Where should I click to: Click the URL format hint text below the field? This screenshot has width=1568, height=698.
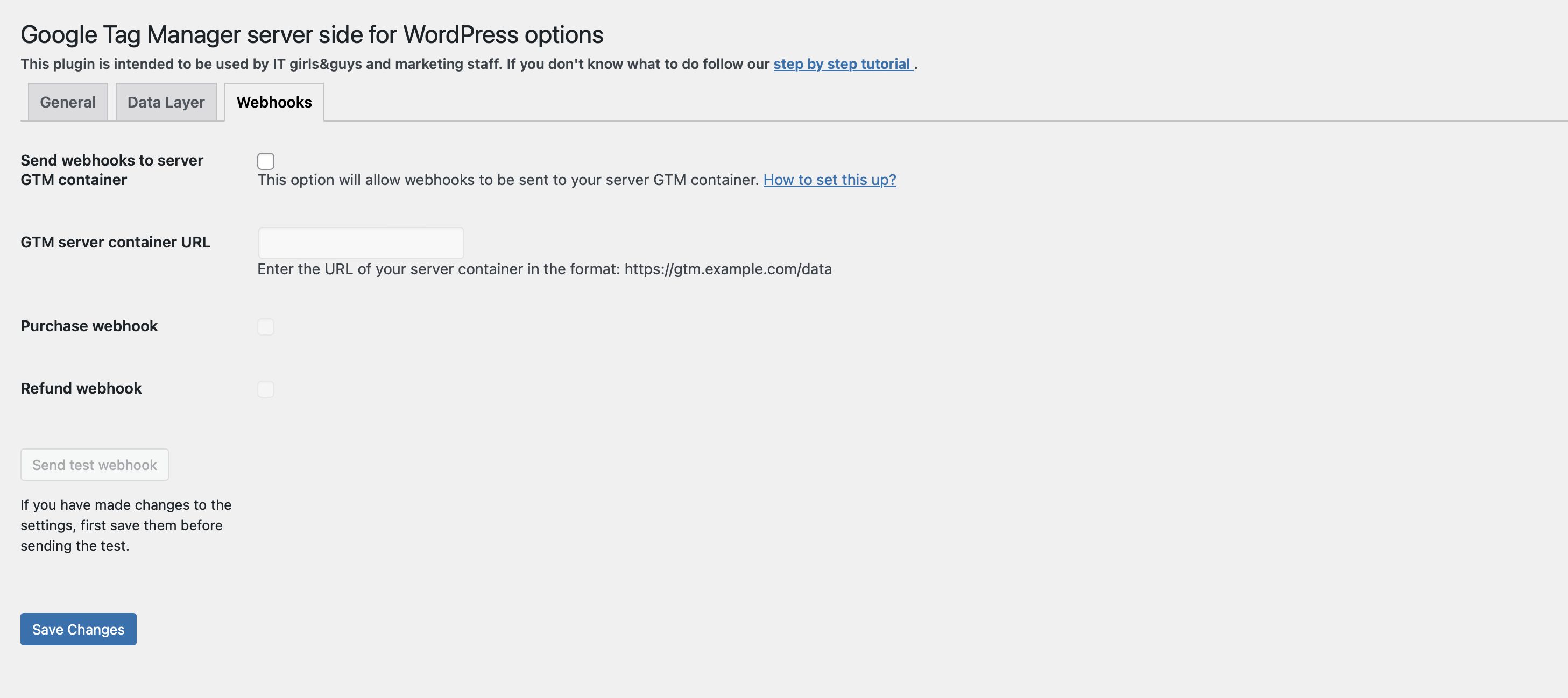(544, 269)
